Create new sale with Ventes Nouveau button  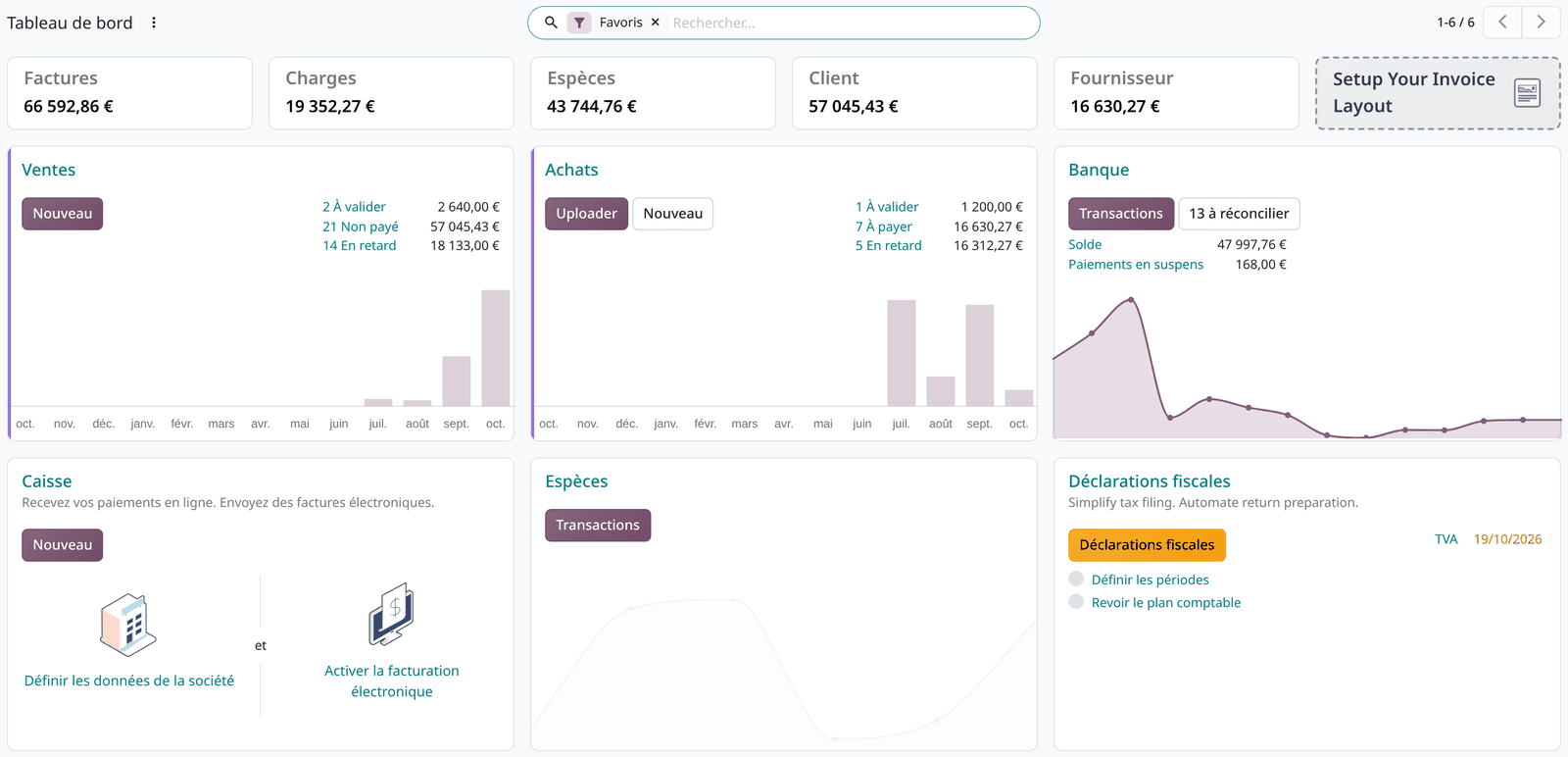point(63,214)
